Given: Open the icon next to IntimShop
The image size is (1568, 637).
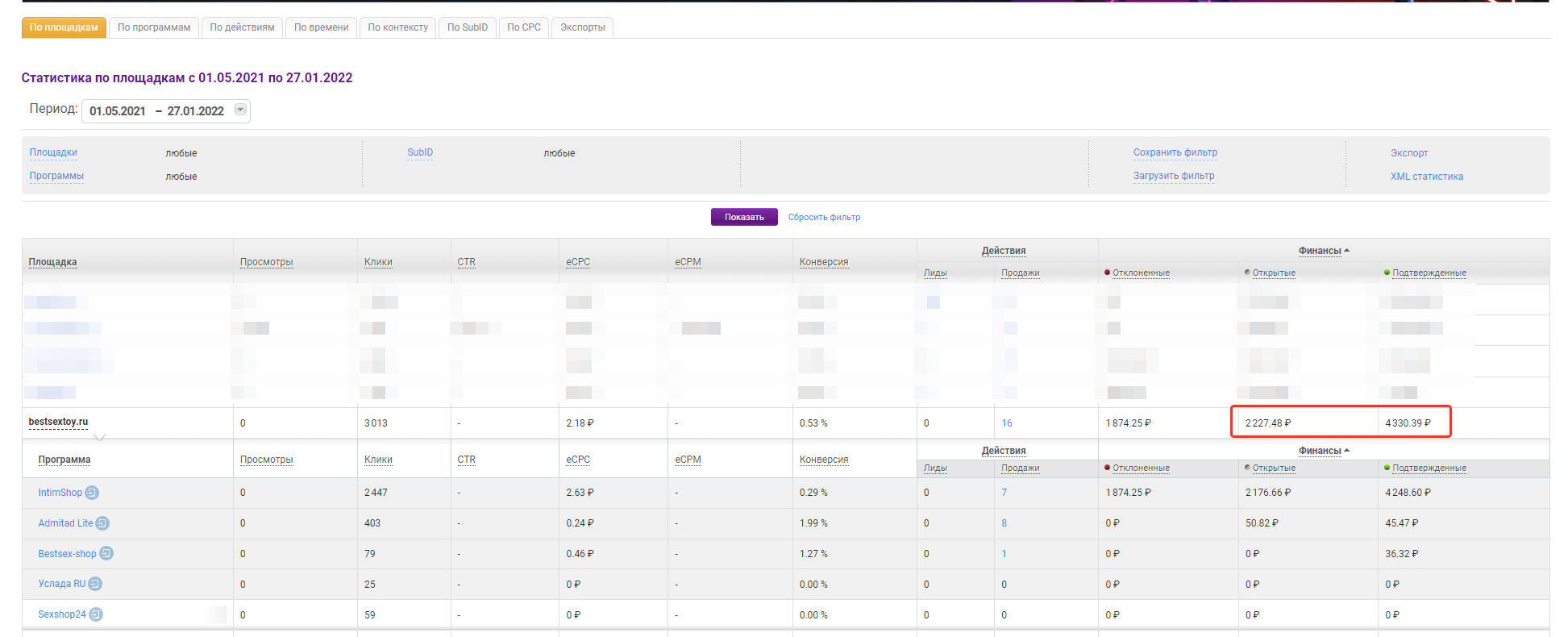Looking at the screenshot, I should (92, 493).
